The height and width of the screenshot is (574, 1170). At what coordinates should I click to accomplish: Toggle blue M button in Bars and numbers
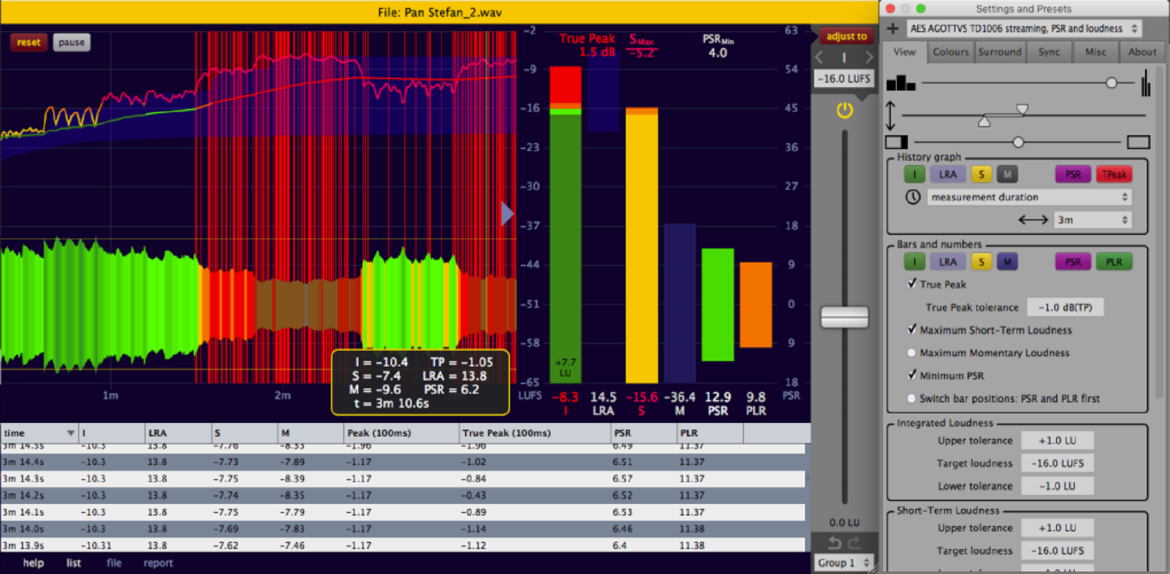click(1007, 261)
